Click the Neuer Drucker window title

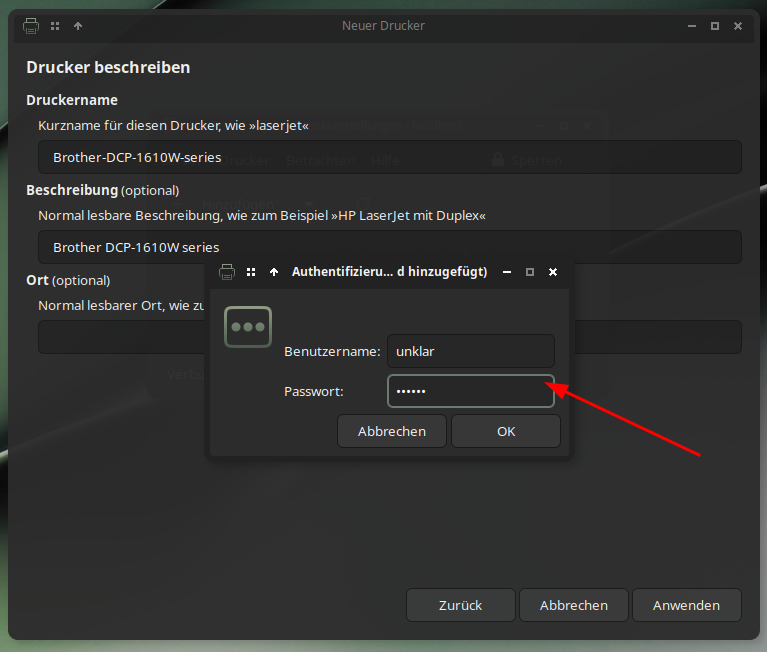pyautogui.click(x=384, y=26)
